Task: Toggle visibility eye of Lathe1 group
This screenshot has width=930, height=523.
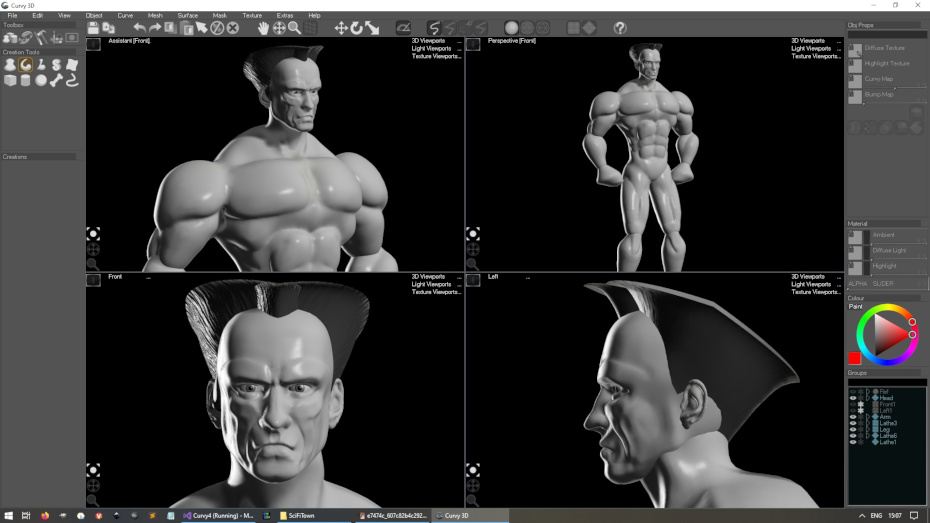Action: coord(853,442)
